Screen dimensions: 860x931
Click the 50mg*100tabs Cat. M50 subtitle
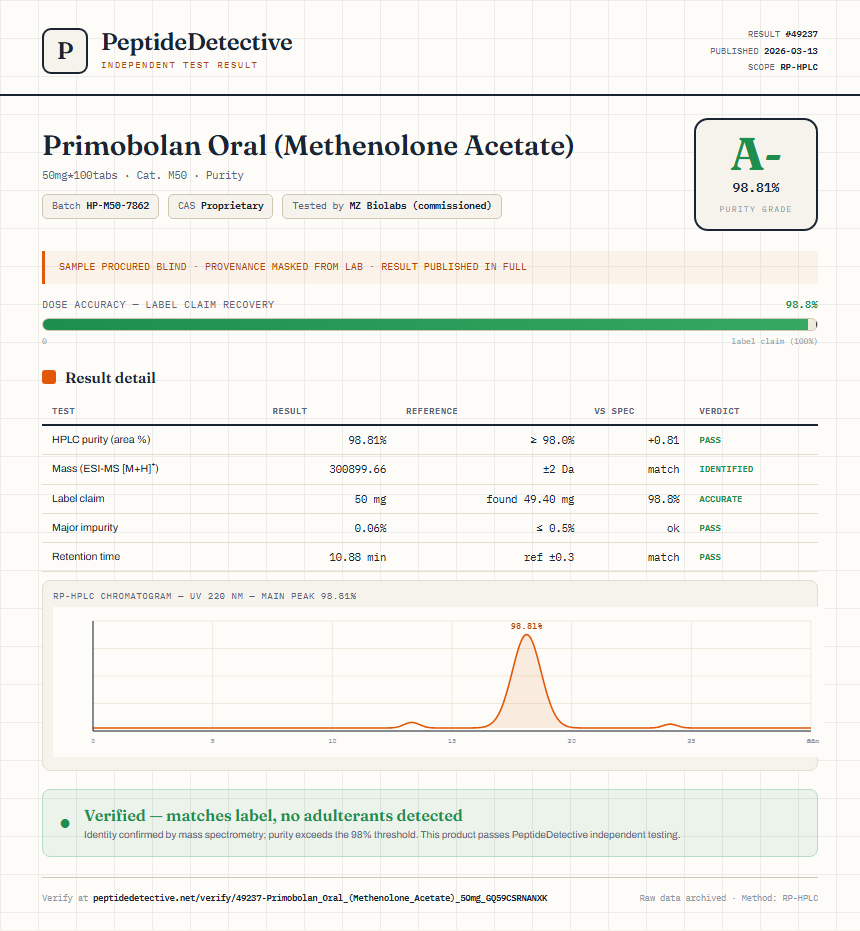[x=143, y=175]
